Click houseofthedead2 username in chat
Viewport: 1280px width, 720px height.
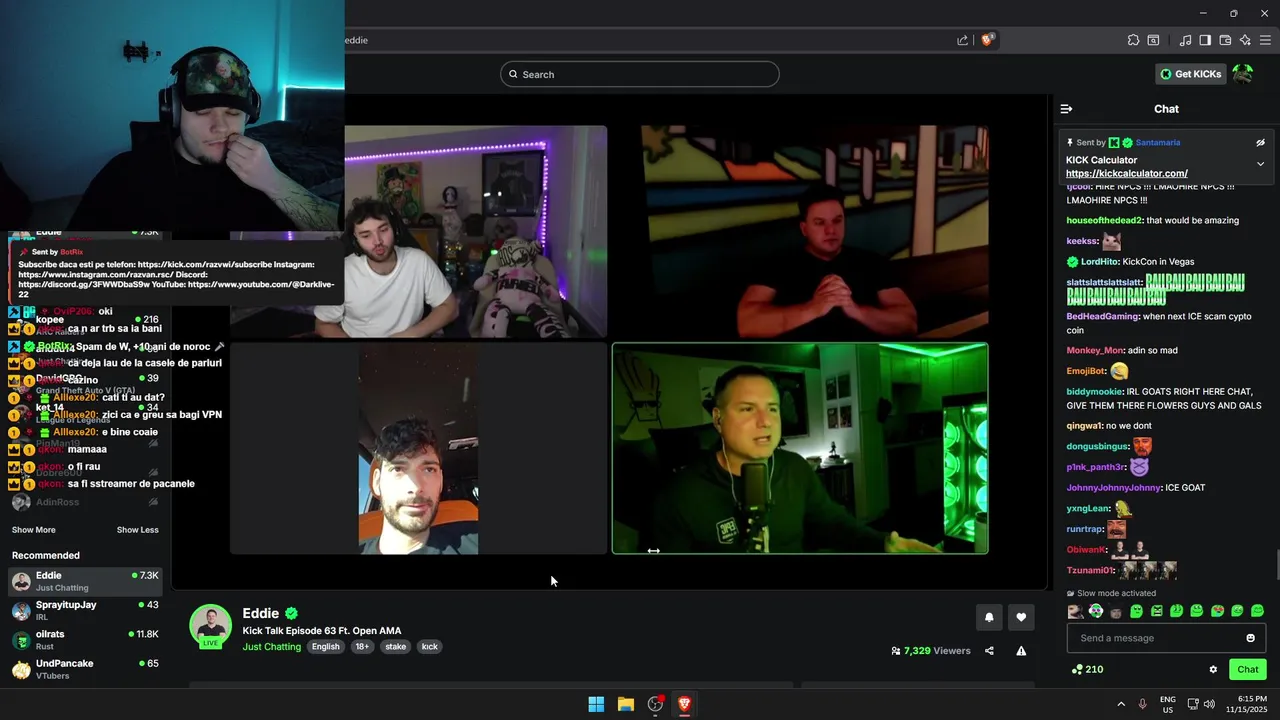point(1104,220)
